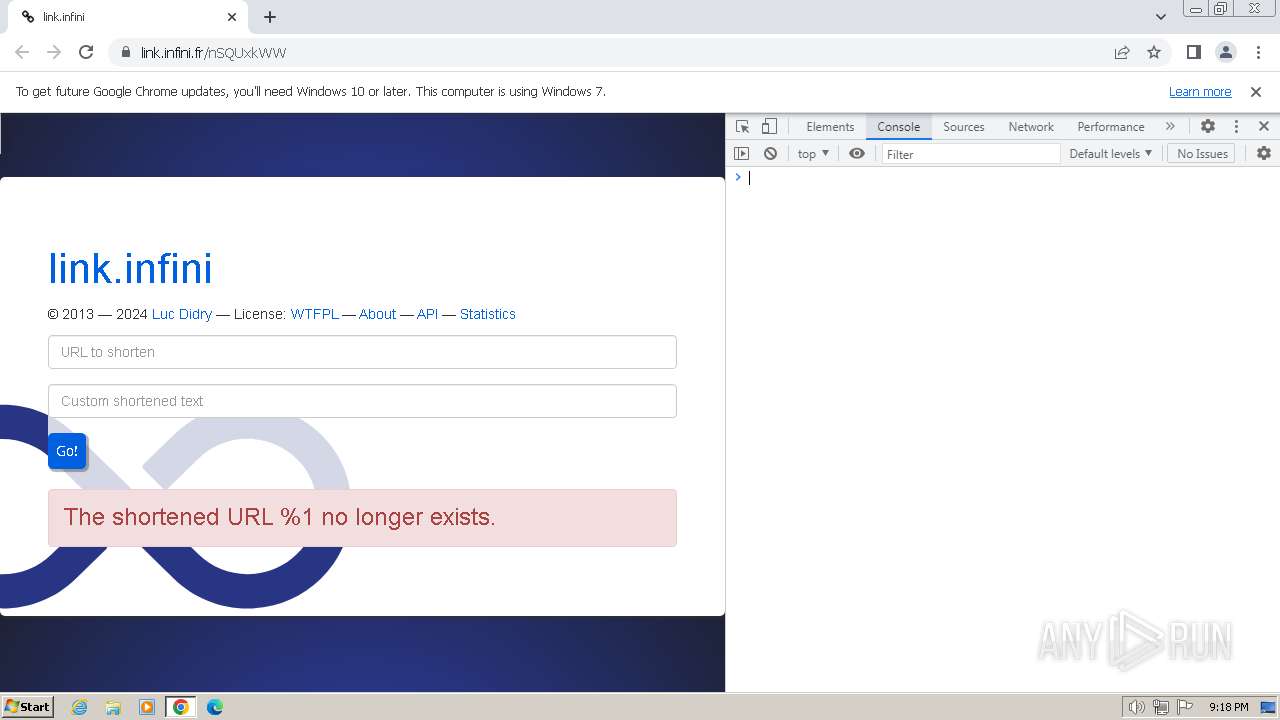Open Chrome side panel icon
The image size is (1280, 720).
(x=1193, y=52)
